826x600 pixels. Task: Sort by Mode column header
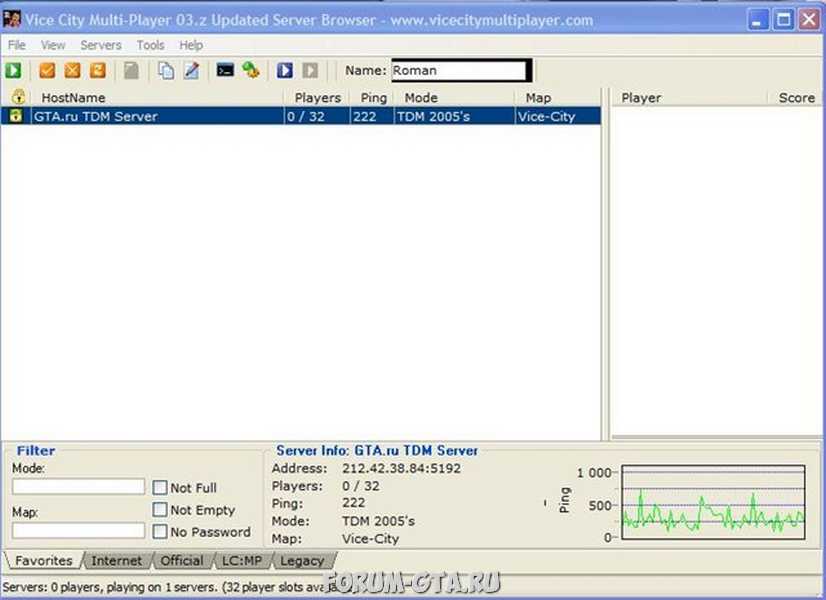click(x=454, y=97)
